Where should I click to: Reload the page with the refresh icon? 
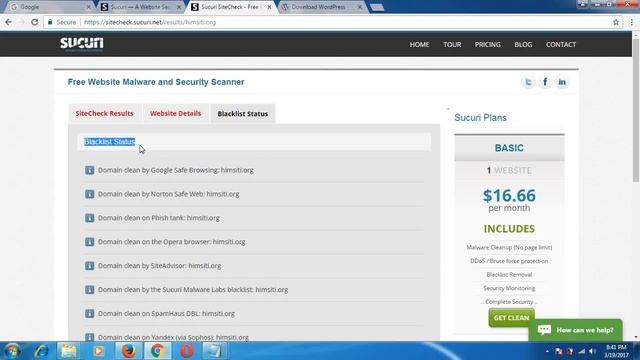[35, 22]
